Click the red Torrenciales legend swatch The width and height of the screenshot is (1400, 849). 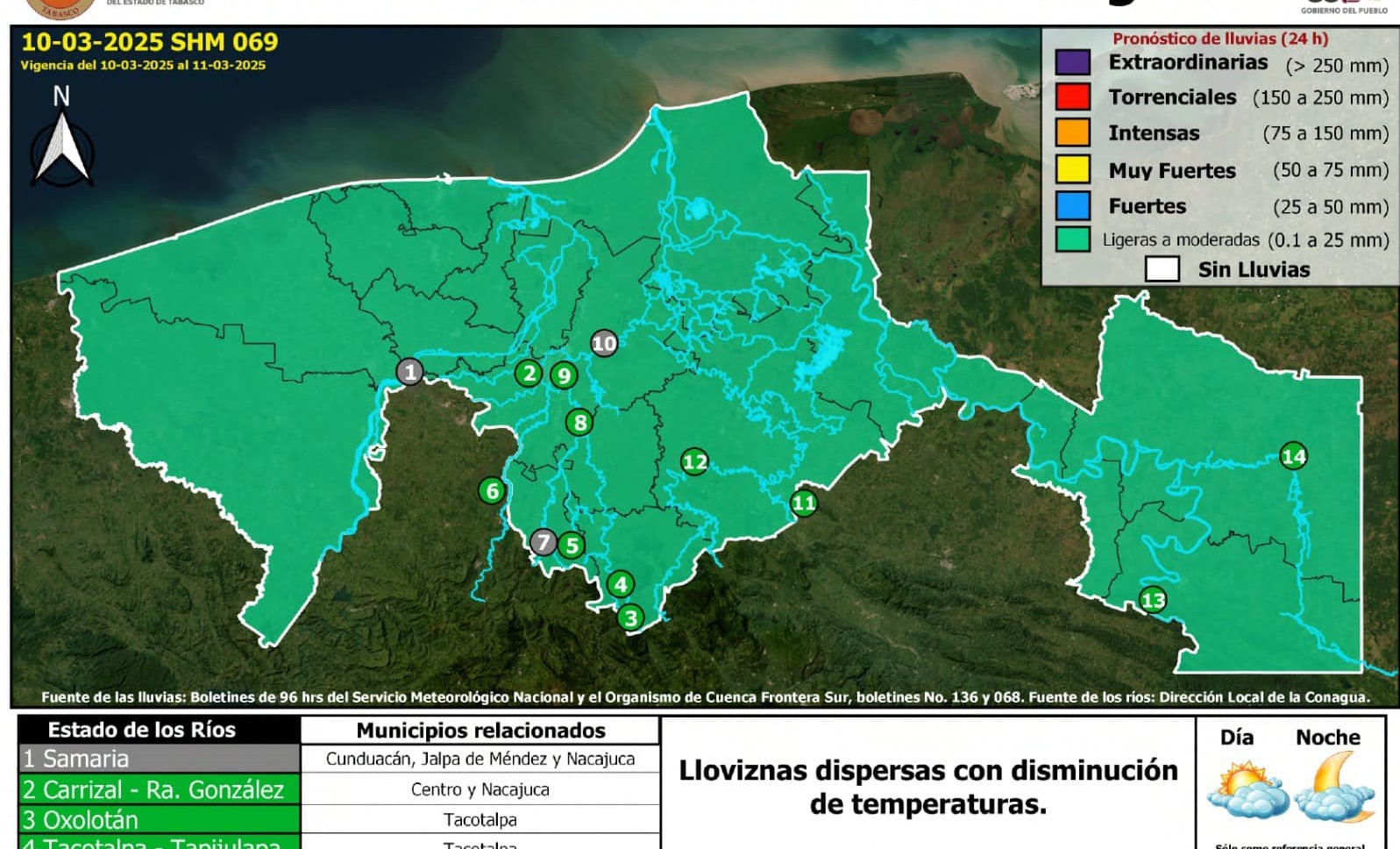click(x=1073, y=96)
